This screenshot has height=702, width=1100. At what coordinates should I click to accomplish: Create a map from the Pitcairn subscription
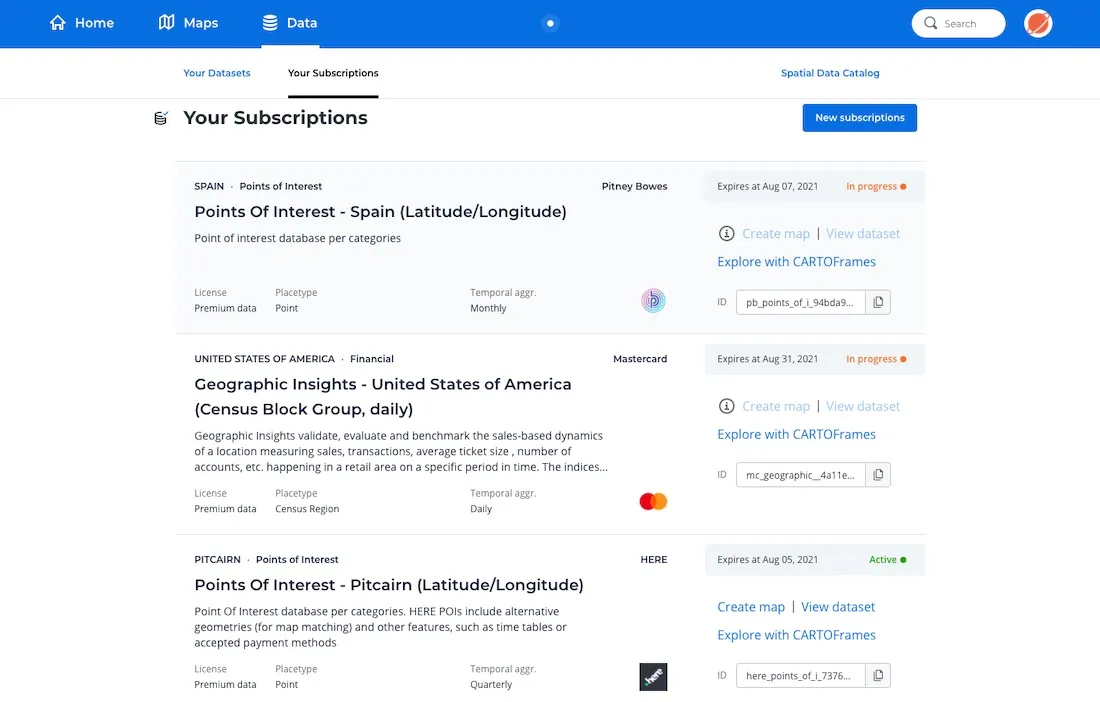(x=751, y=607)
